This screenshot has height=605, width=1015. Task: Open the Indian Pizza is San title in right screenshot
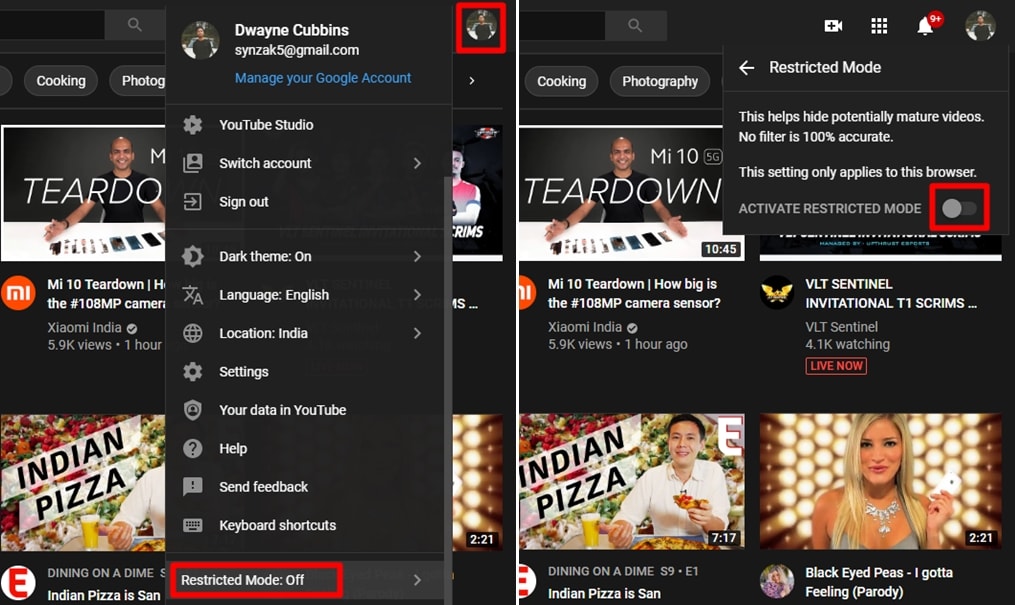pyautogui.click(x=604, y=593)
